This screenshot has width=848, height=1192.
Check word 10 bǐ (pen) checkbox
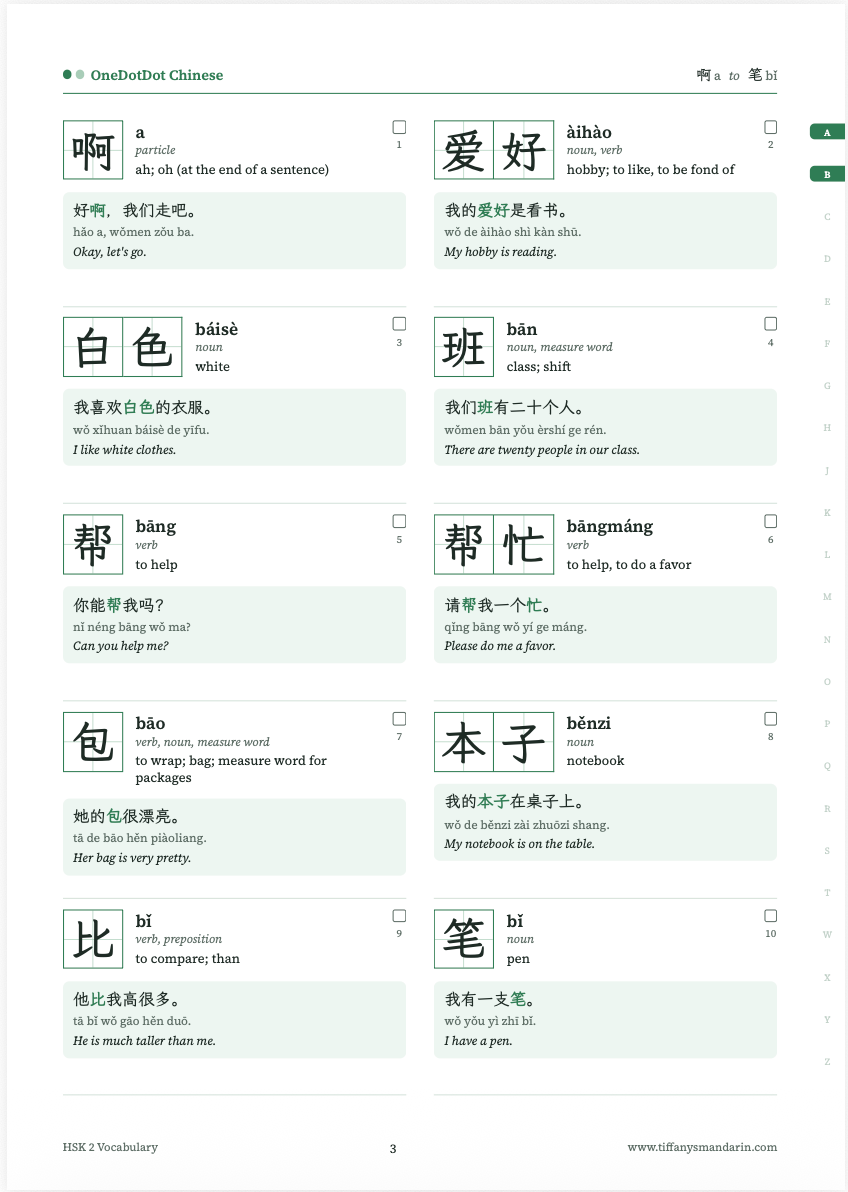770,916
